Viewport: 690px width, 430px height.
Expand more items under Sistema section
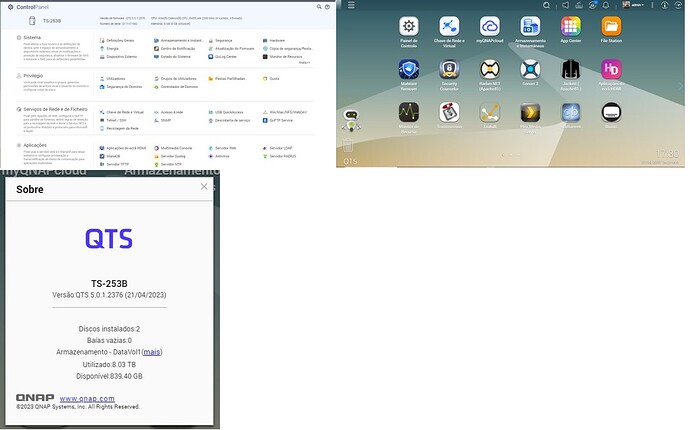tap(305, 63)
